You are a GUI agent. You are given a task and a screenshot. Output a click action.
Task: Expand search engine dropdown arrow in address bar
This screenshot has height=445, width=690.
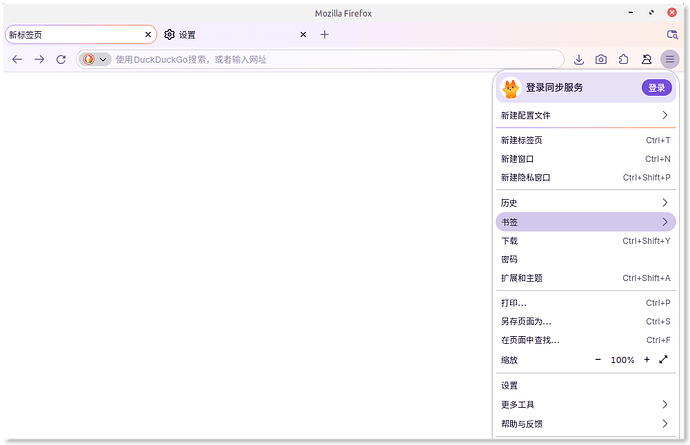pos(103,59)
